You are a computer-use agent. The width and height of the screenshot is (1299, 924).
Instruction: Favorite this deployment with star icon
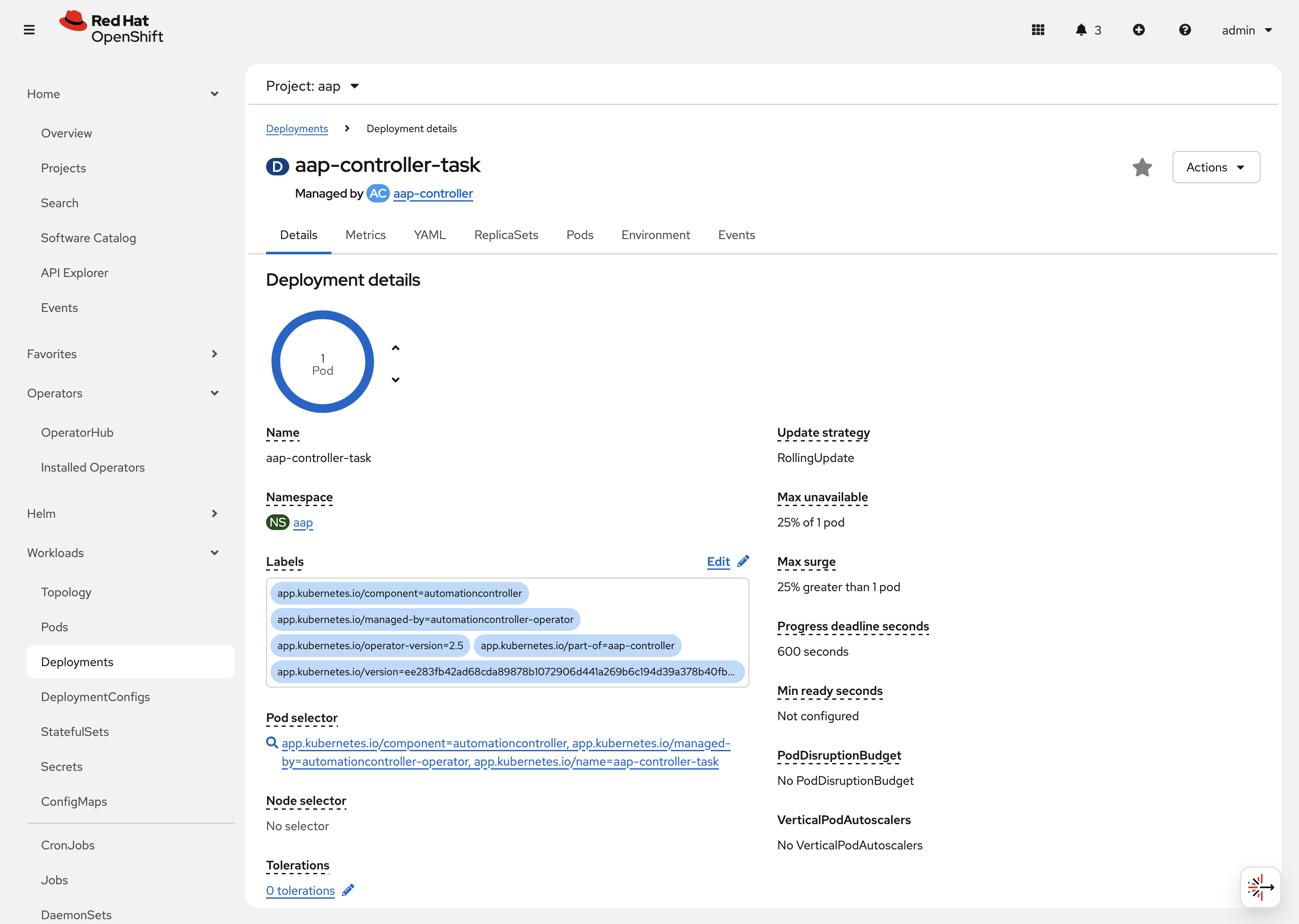[x=1142, y=167]
